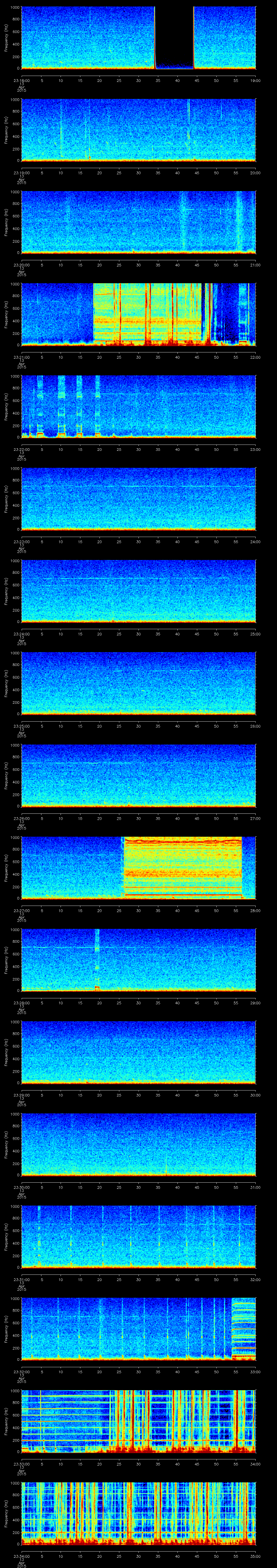Click the 28:00 end time label

coord(256,910)
